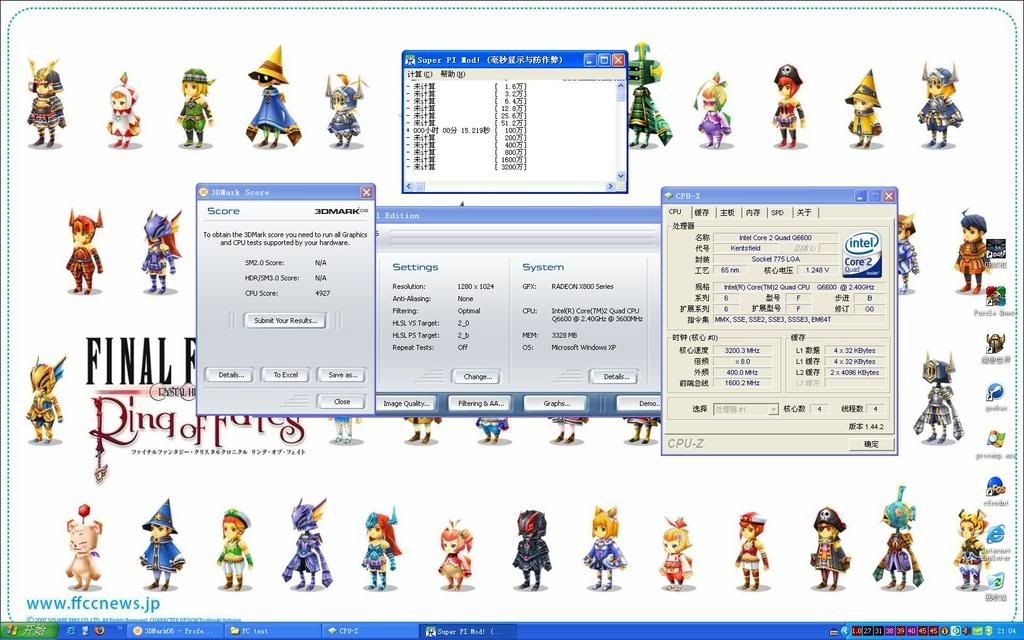
Task: Switch to 3DMark06 taskbar button
Action: (x=174, y=631)
